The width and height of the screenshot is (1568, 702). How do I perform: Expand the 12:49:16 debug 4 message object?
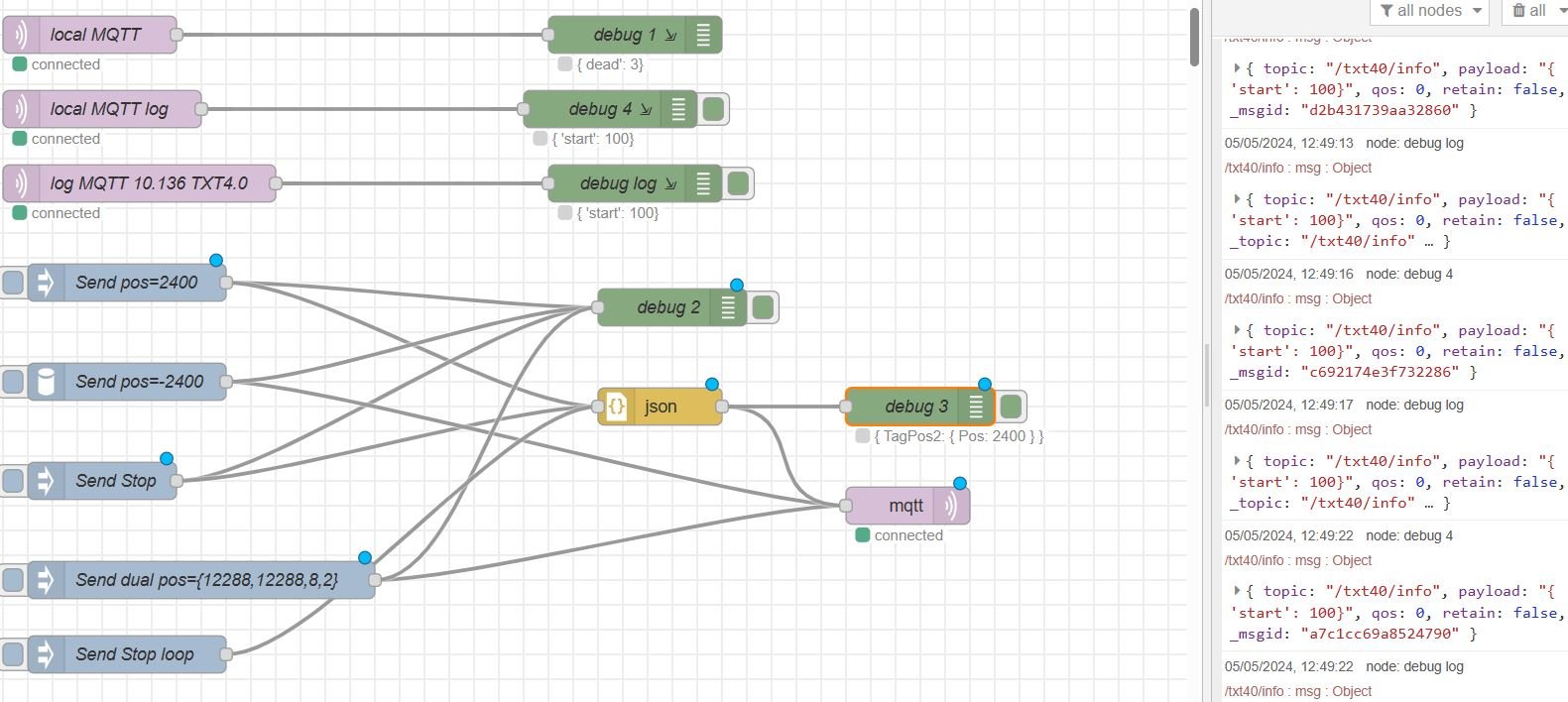(x=1237, y=330)
